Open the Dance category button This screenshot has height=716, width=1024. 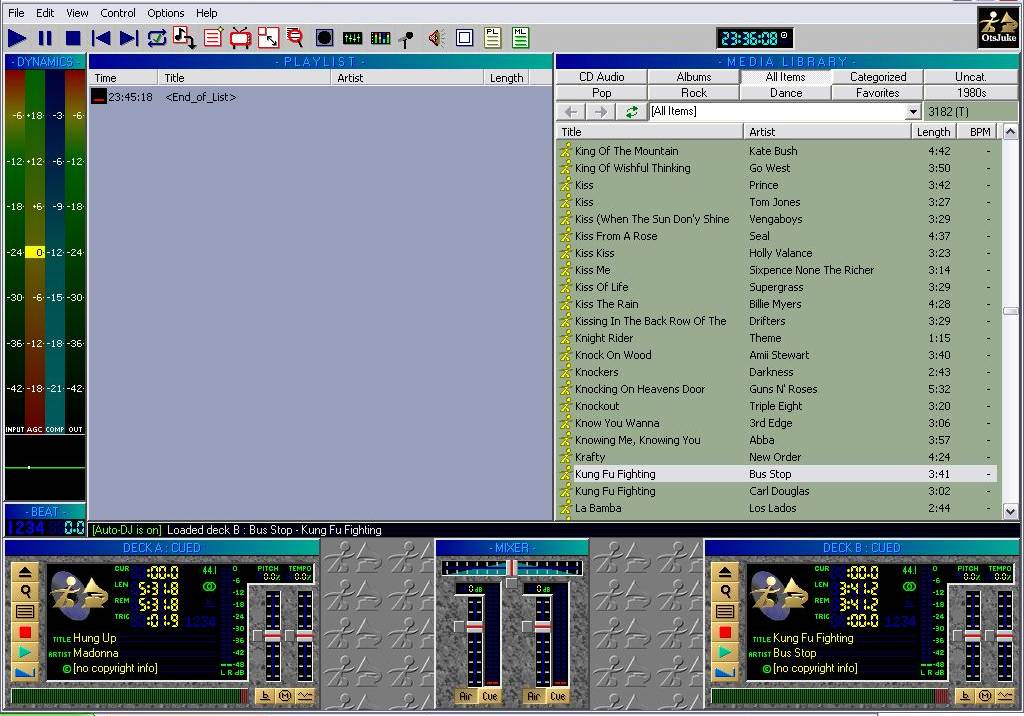pyautogui.click(x=786, y=93)
